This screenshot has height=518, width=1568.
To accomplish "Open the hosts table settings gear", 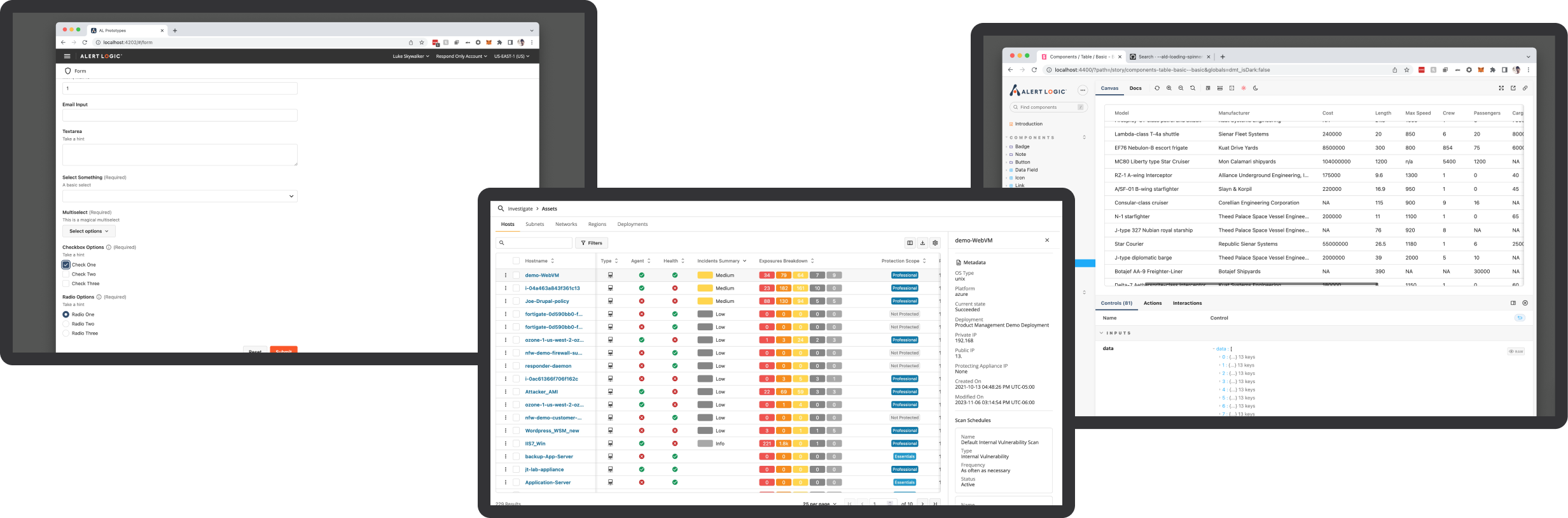I will [x=935, y=243].
